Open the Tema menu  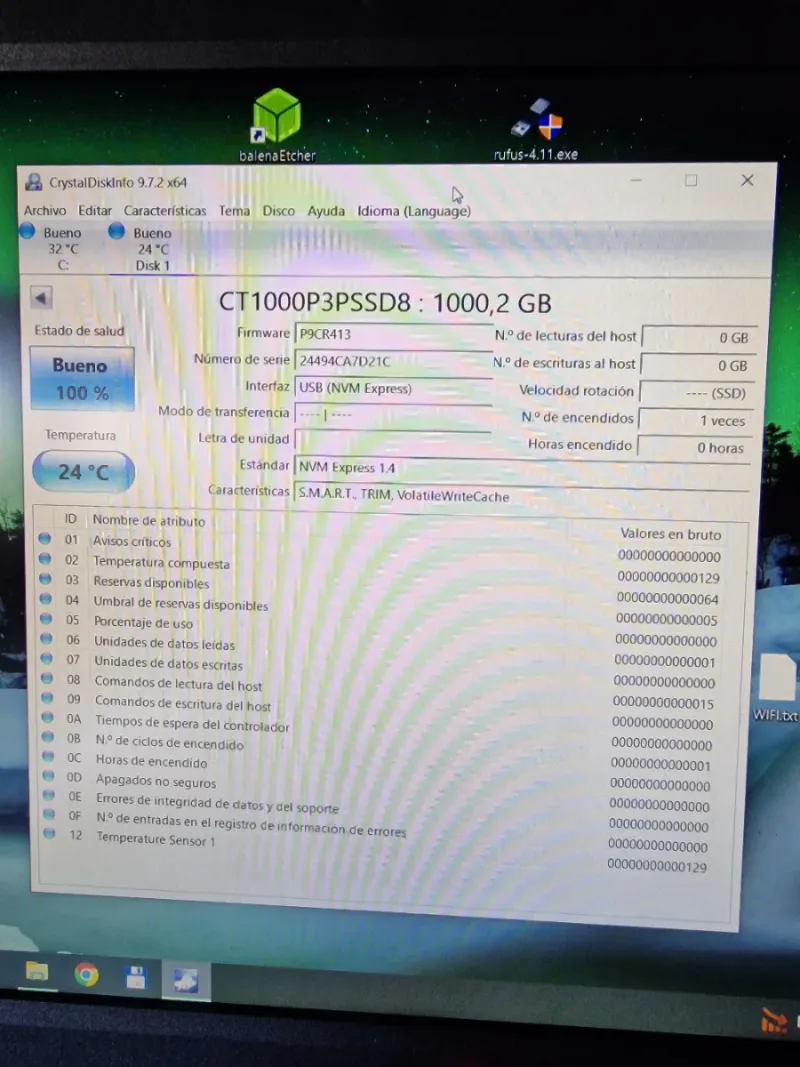(234, 211)
